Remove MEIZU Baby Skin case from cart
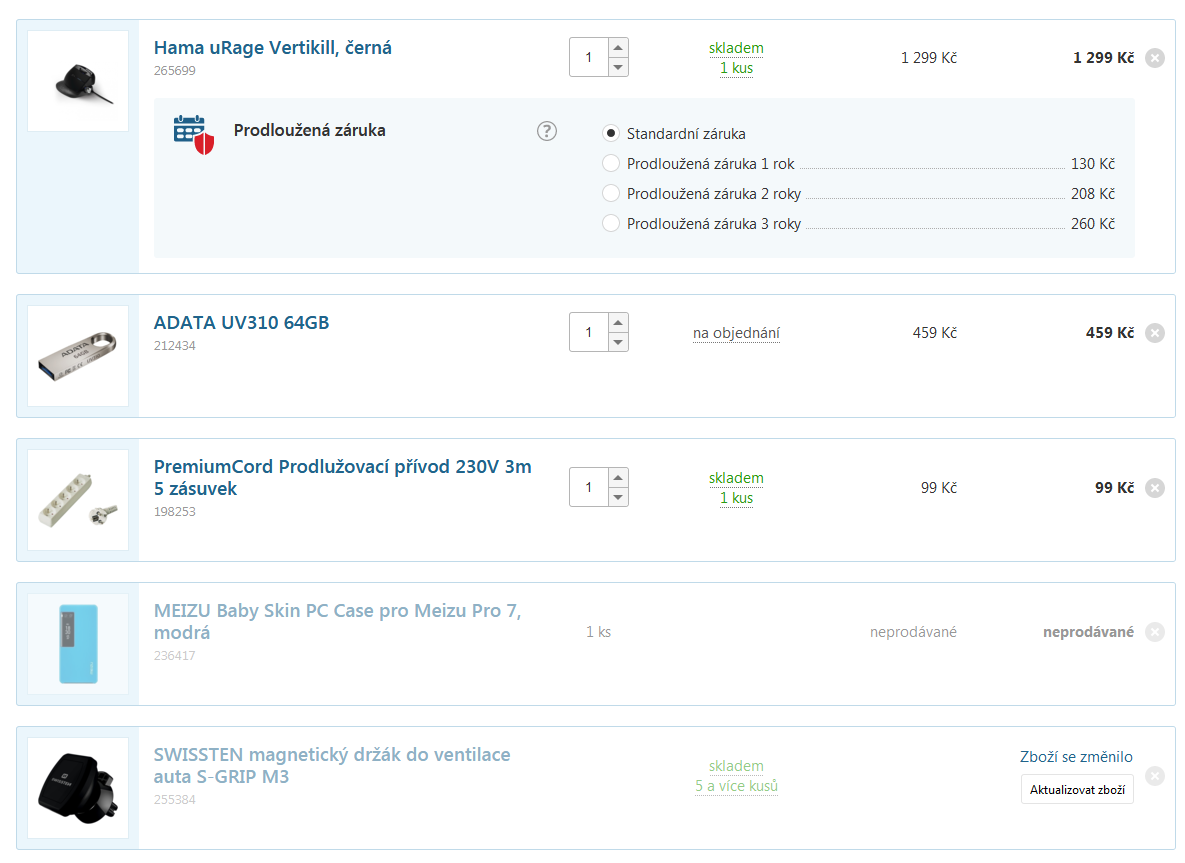Image resolution: width=1185 pixels, height=863 pixels. (1154, 632)
